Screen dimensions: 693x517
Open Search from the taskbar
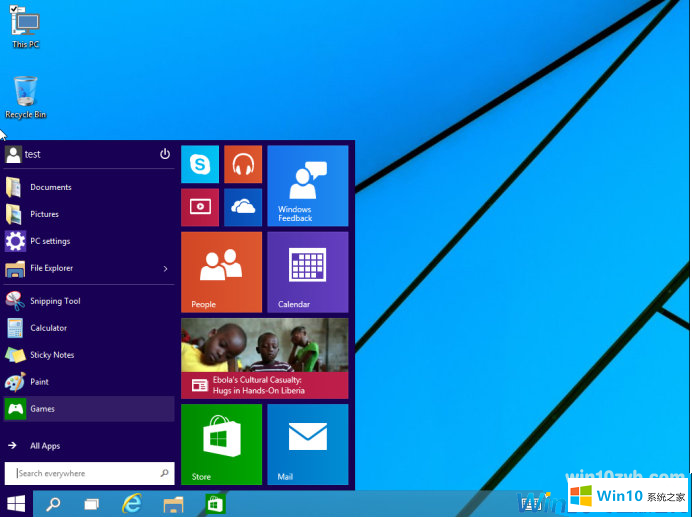[53, 504]
